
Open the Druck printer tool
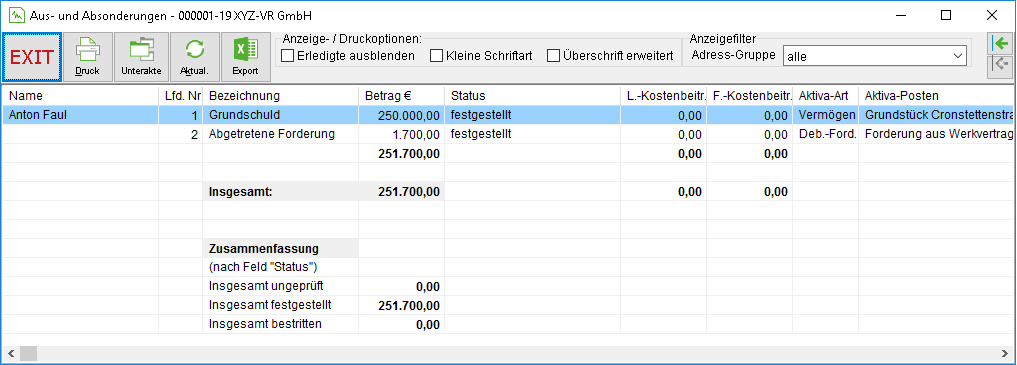(87, 56)
